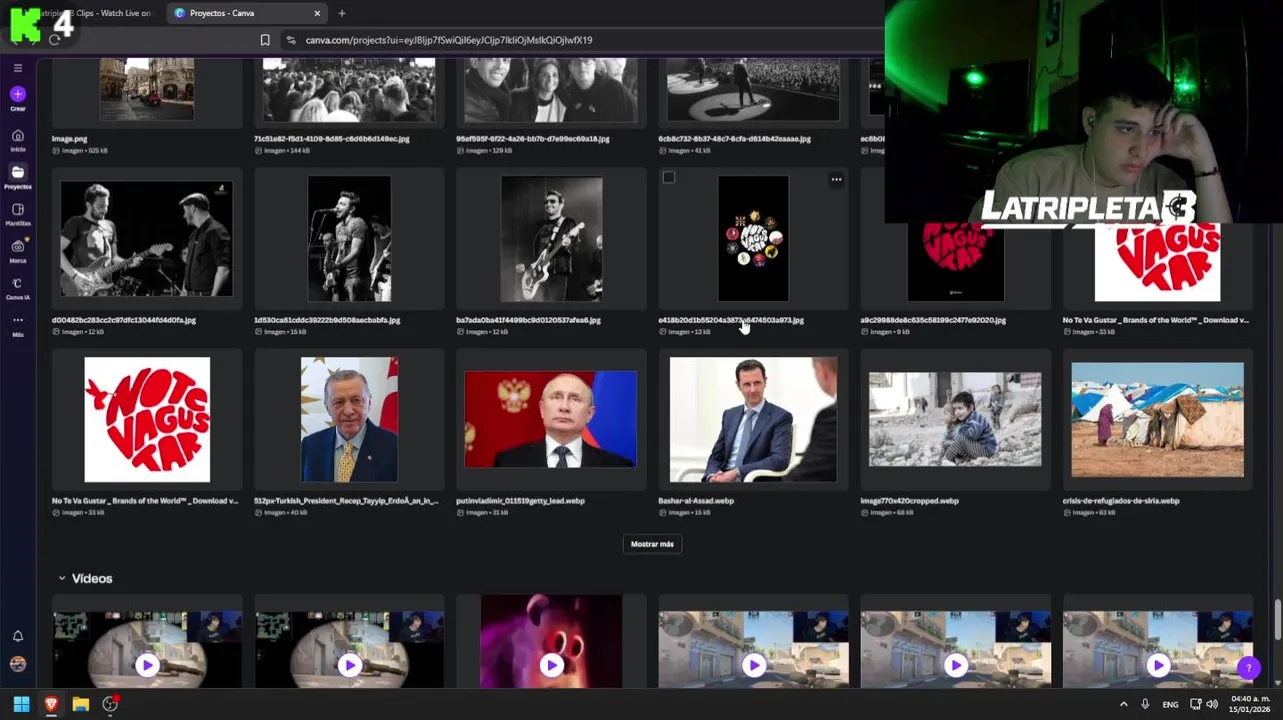Click file name image770x420cropped.webp
The width and height of the screenshot is (1283, 720).
point(909,501)
